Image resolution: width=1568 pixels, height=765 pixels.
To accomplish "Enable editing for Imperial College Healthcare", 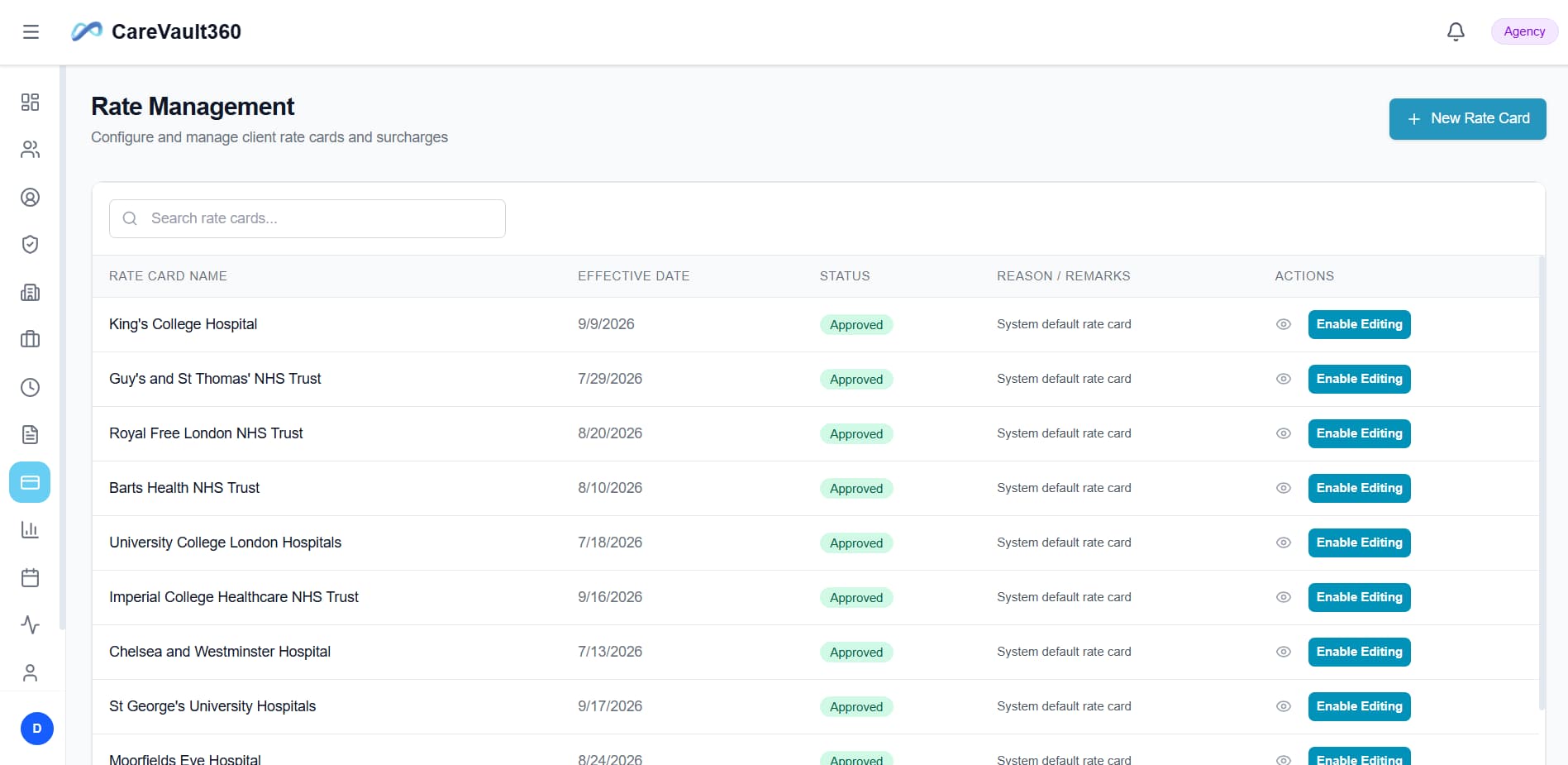I will click(x=1359, y=597).
